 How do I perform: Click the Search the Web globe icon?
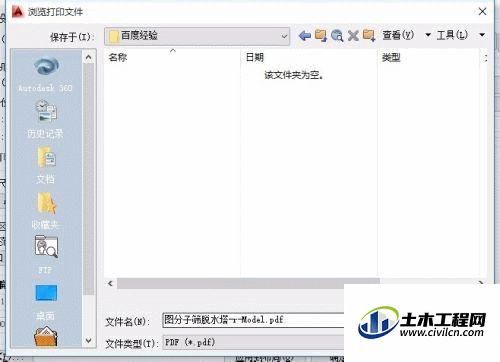337,35
